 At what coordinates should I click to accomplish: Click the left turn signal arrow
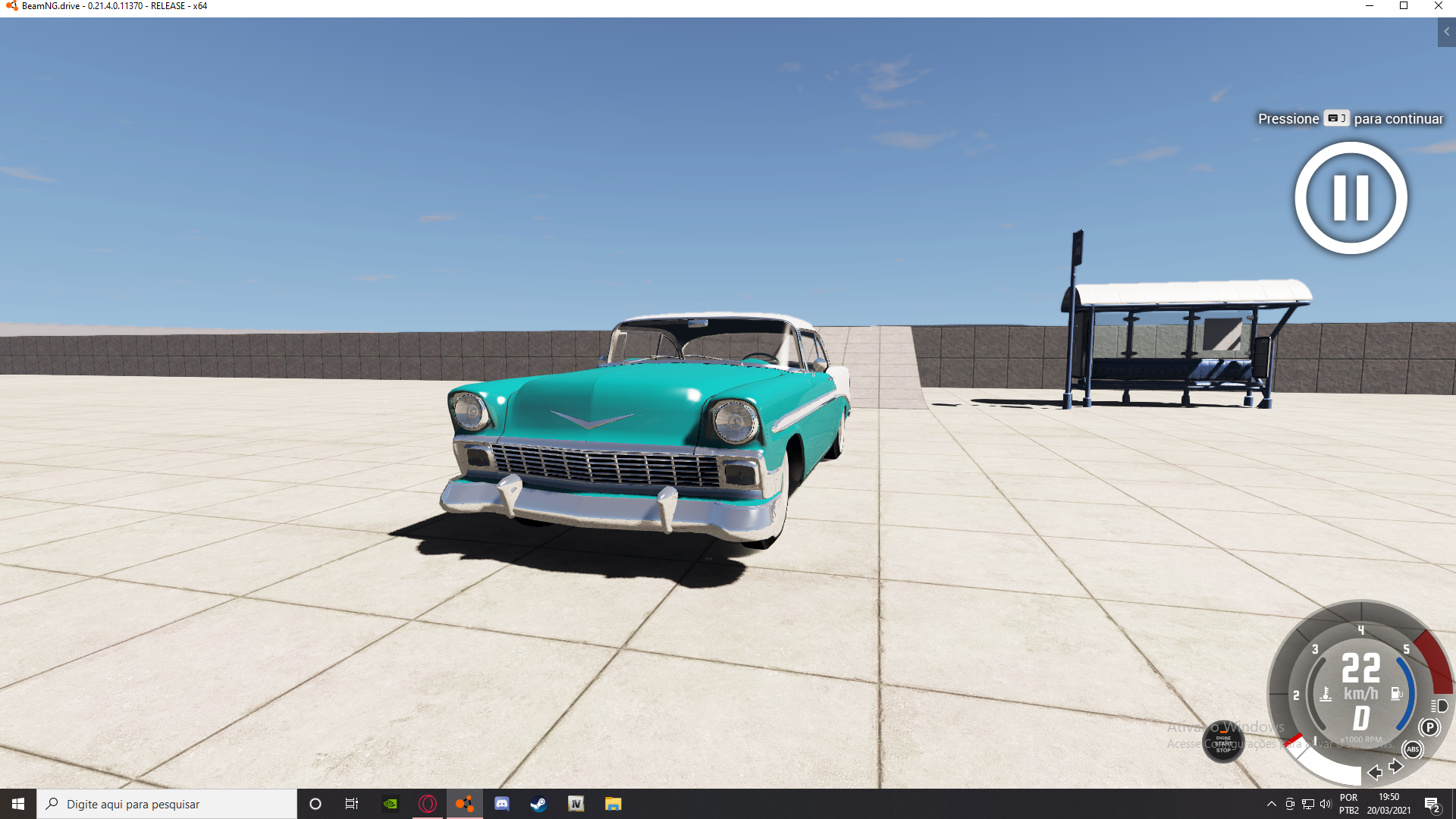click(1374, 772)
